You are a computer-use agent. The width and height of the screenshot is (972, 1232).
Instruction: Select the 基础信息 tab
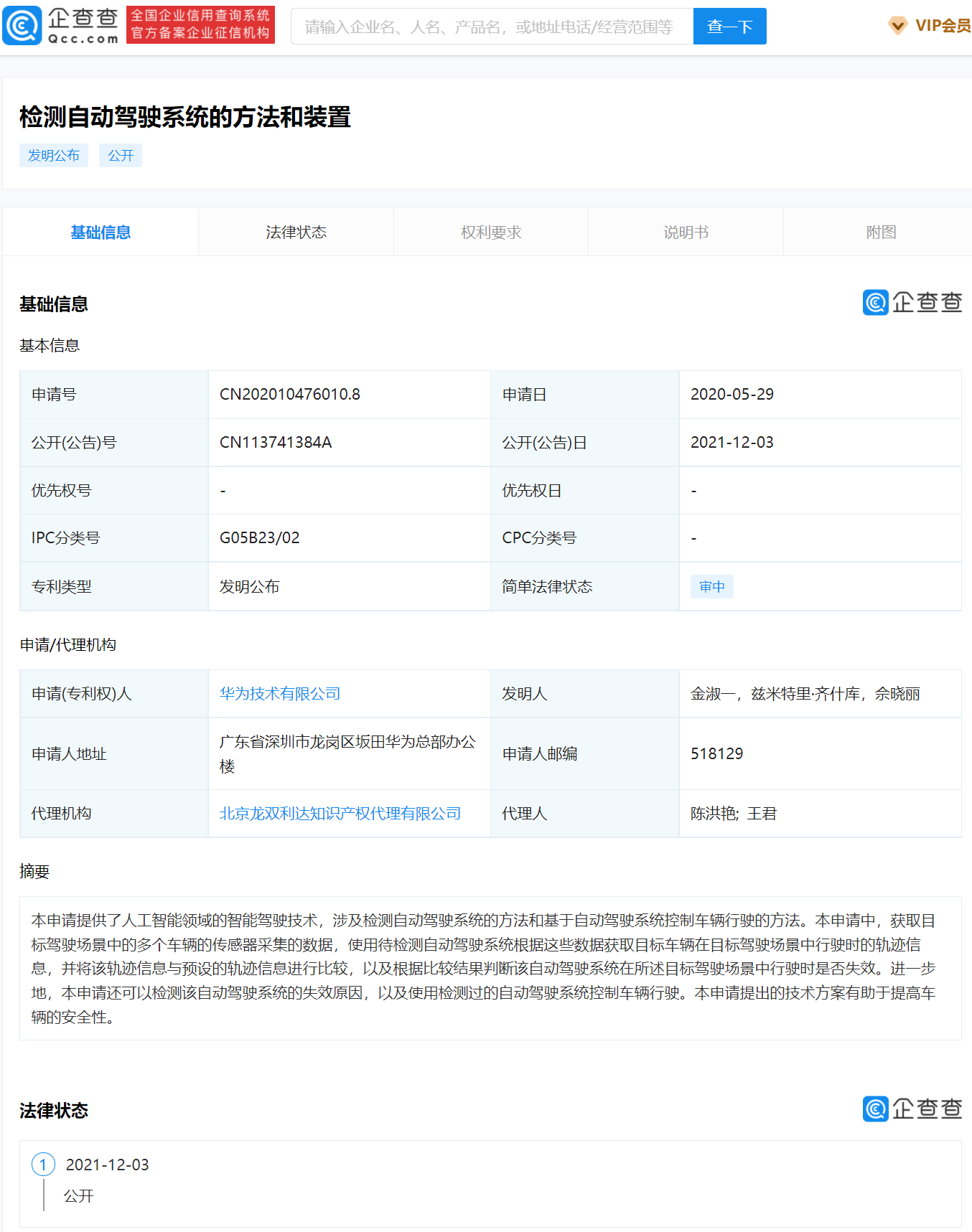[101, 232]
